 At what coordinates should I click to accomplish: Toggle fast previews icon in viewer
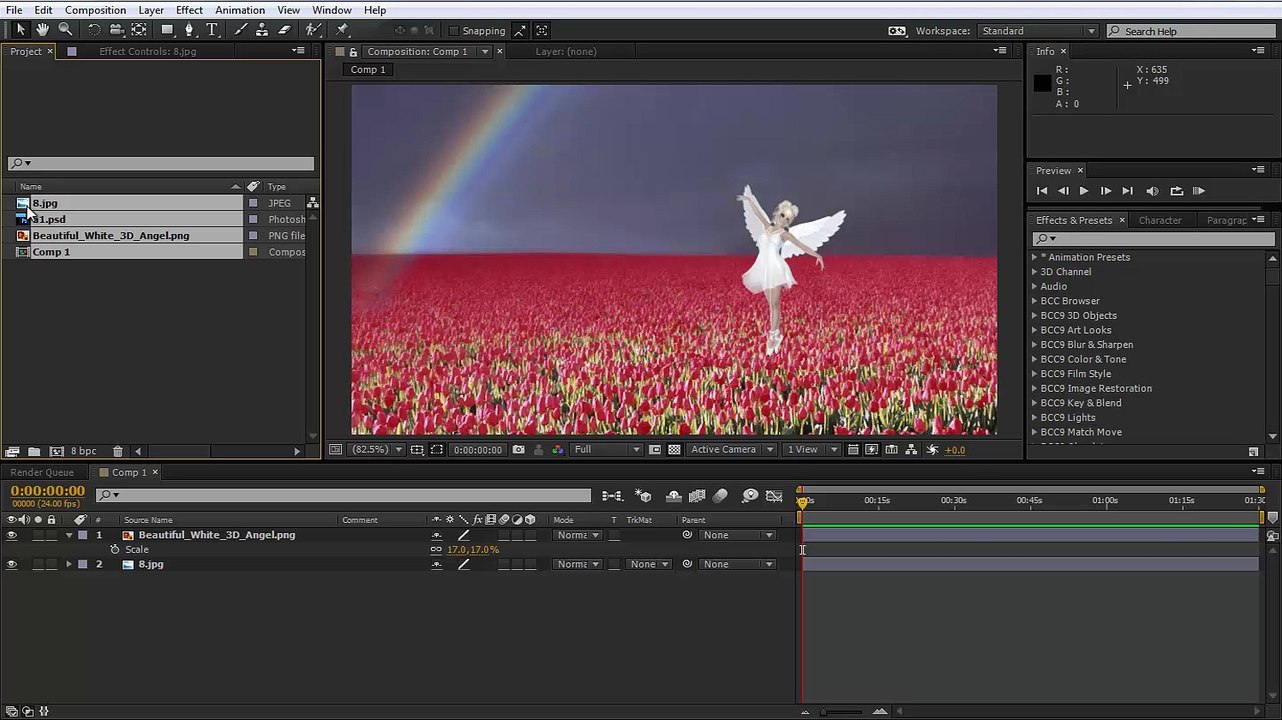(x=872, y=450)
